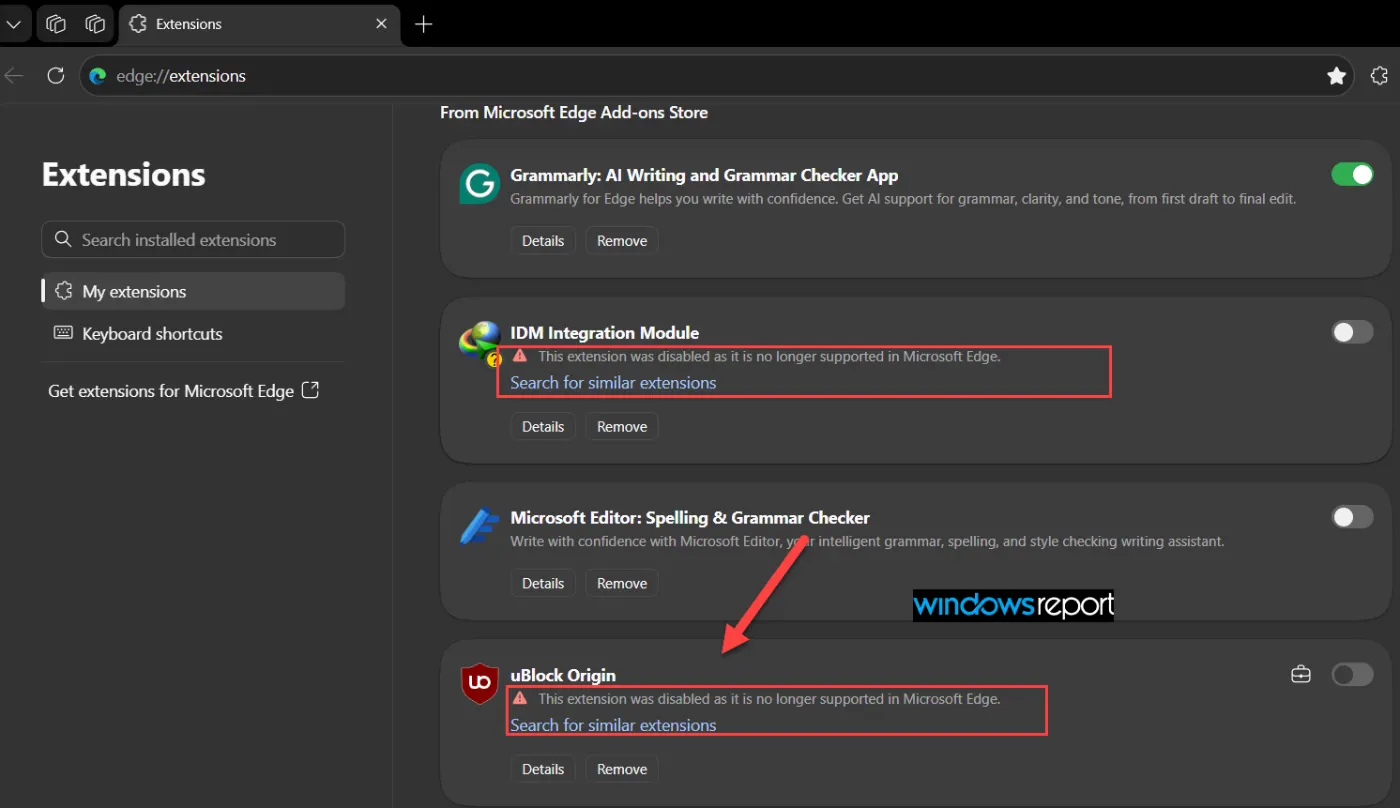Image resolution: width=1400 pixels, height=808 pixels.
Task: Click the uBlock Origin shield icon
Action: [480, 684]
